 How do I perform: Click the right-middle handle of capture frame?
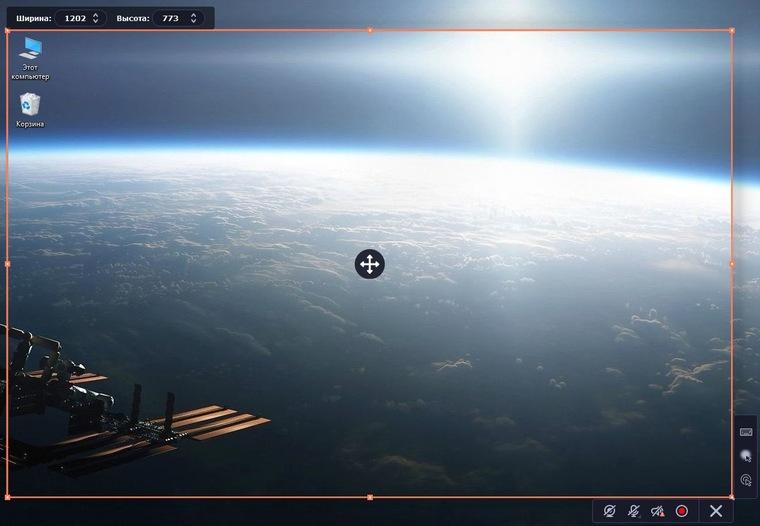[732, 264]
